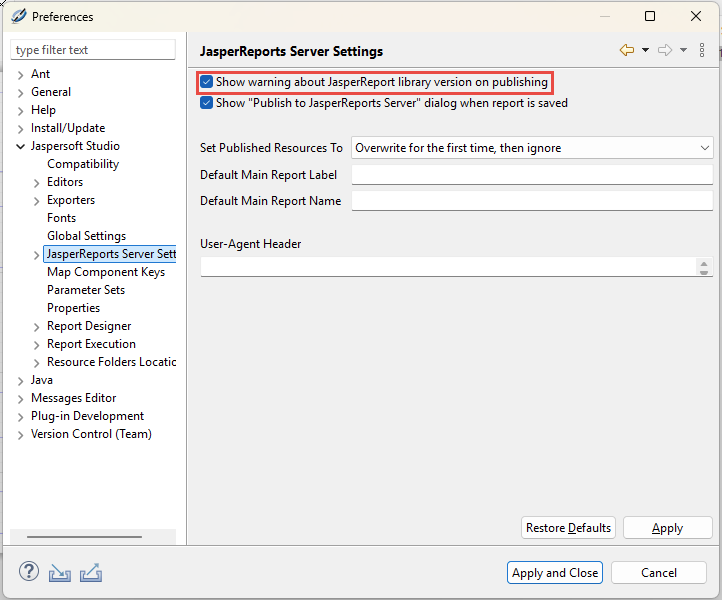The image size is (722, 600).
Task: Collapse the Jaspersoft Studio node
Action: [20, 146]
